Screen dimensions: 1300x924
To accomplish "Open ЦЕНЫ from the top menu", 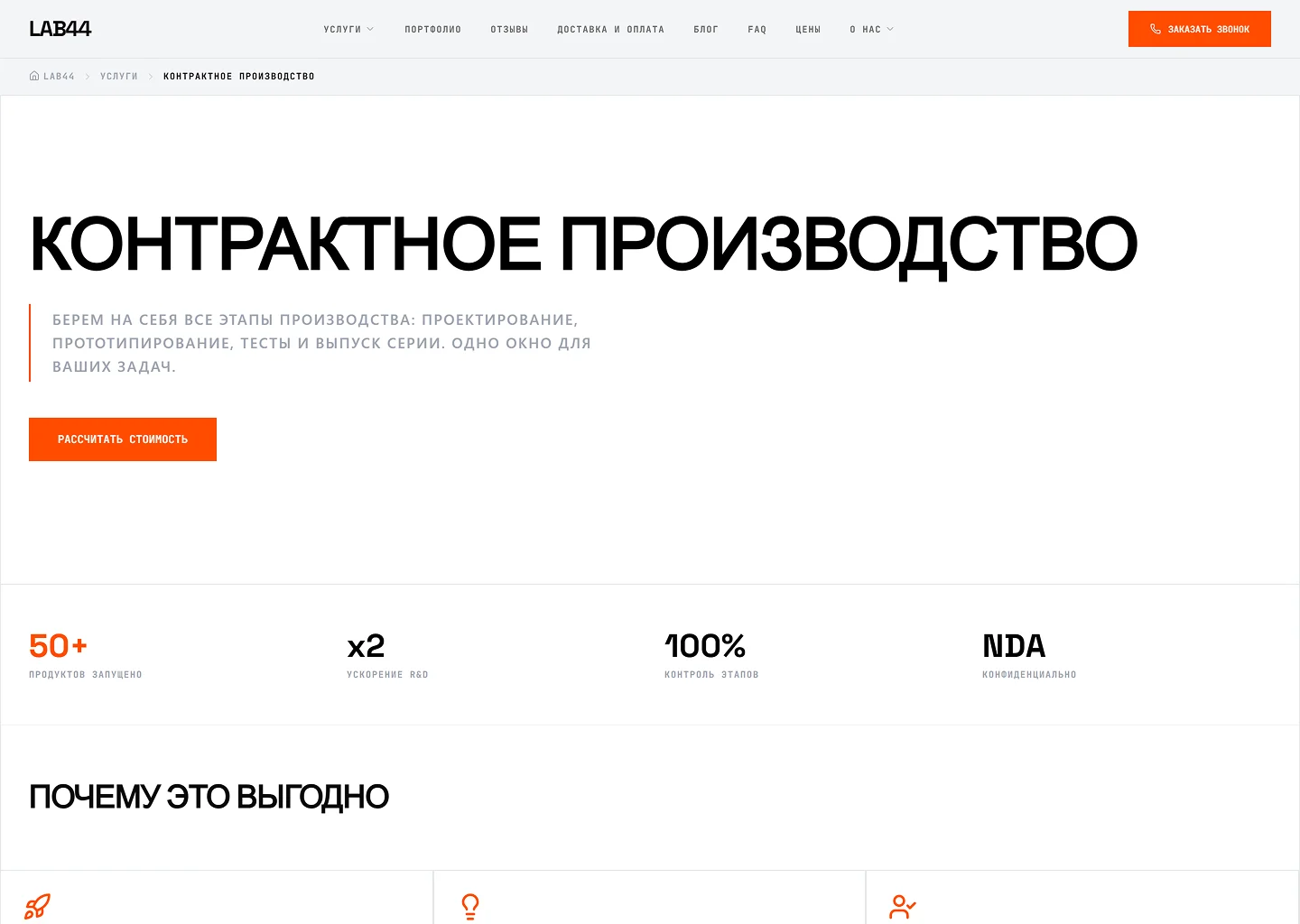I will [808, 29].
